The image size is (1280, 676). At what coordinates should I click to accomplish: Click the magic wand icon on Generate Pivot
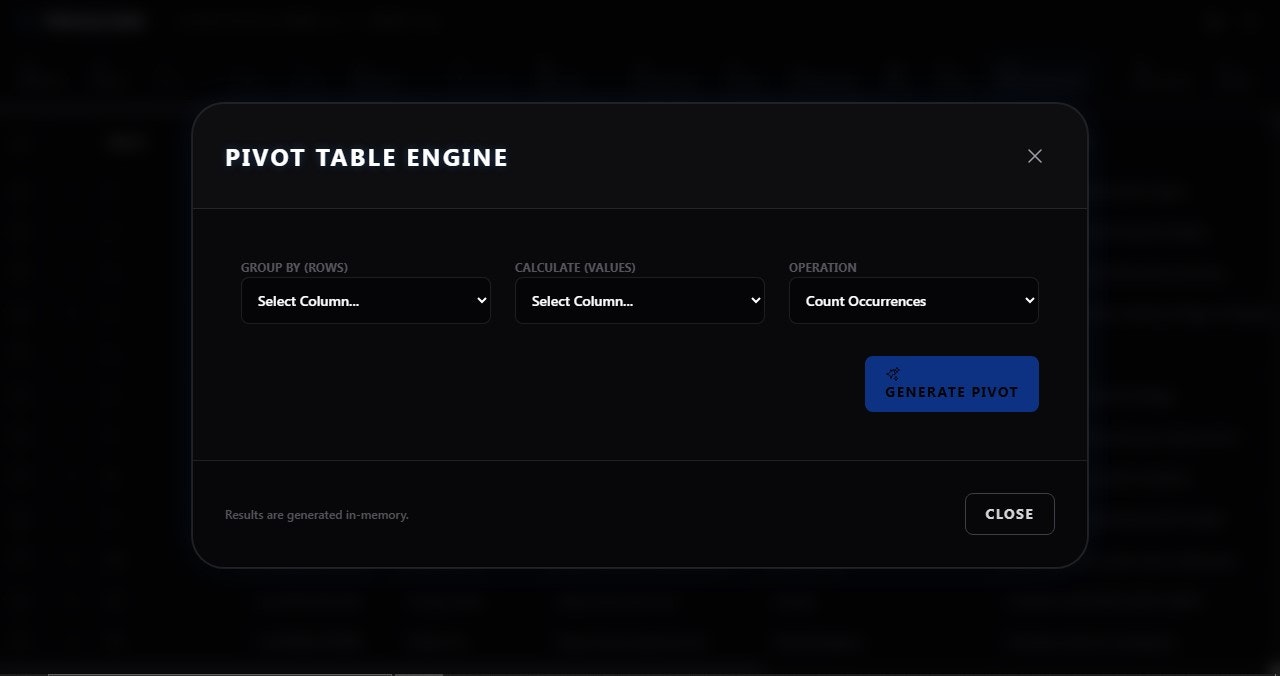tap(893, 374)
